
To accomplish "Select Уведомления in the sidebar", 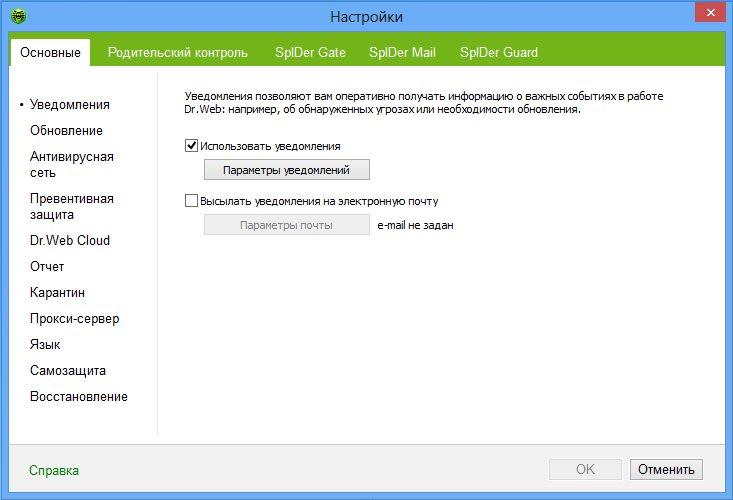I will click(x=70, y=104).
